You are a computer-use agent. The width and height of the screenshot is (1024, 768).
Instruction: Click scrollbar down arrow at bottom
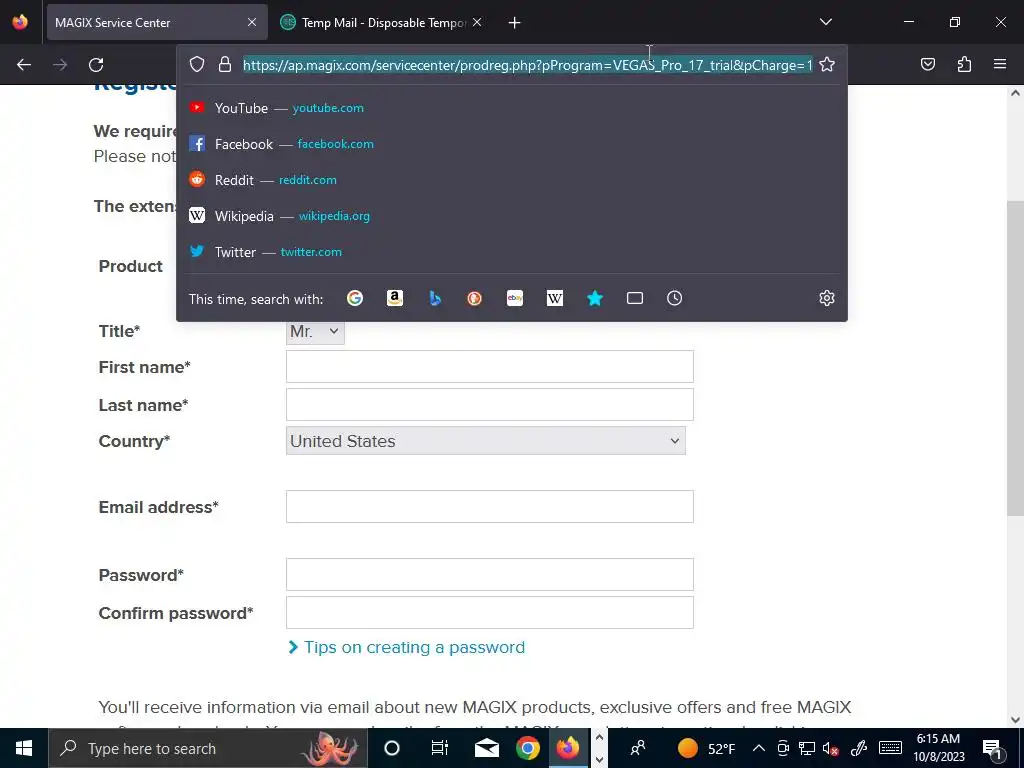[1015, 720]
